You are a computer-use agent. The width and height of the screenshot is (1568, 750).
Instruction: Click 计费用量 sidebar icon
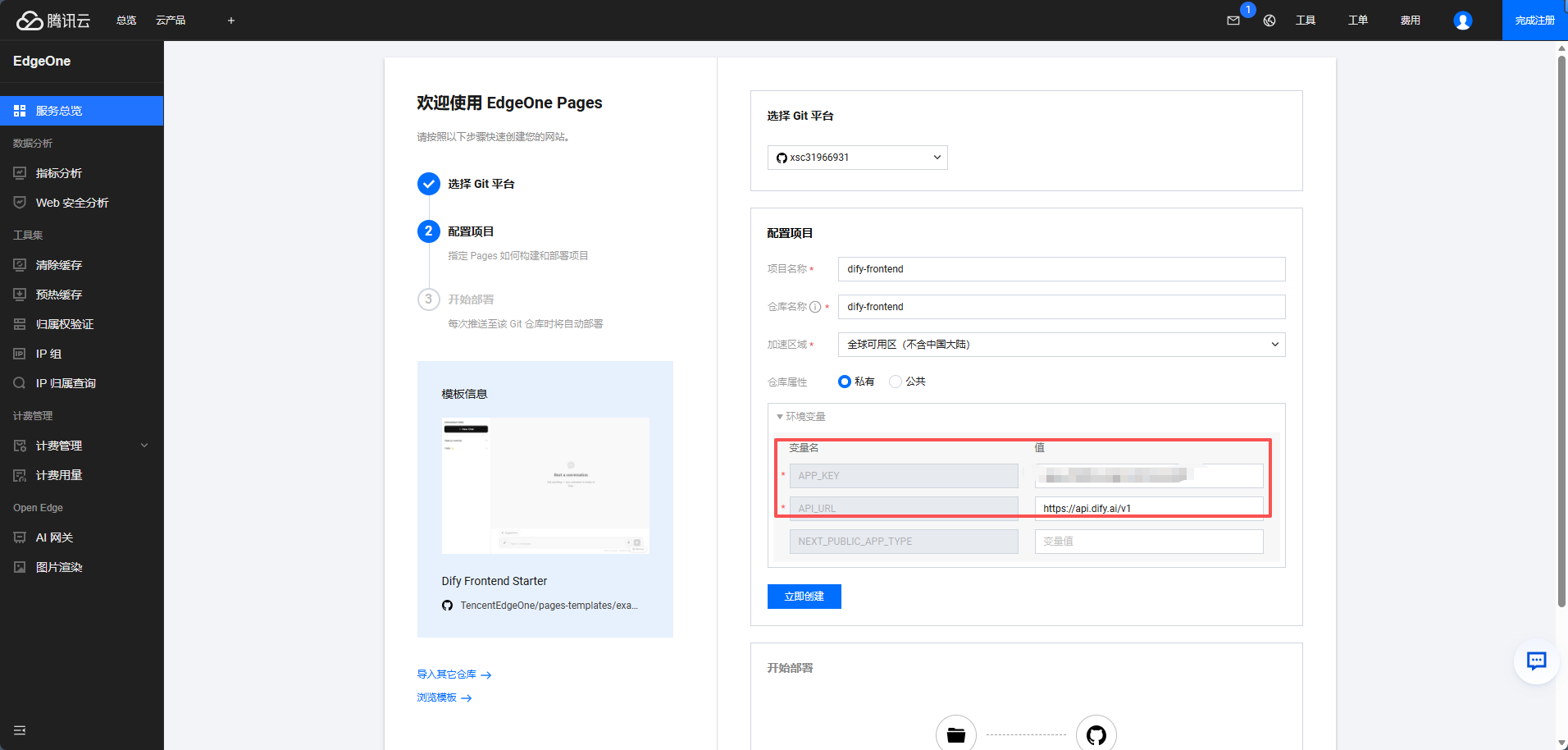coord(20,475)
